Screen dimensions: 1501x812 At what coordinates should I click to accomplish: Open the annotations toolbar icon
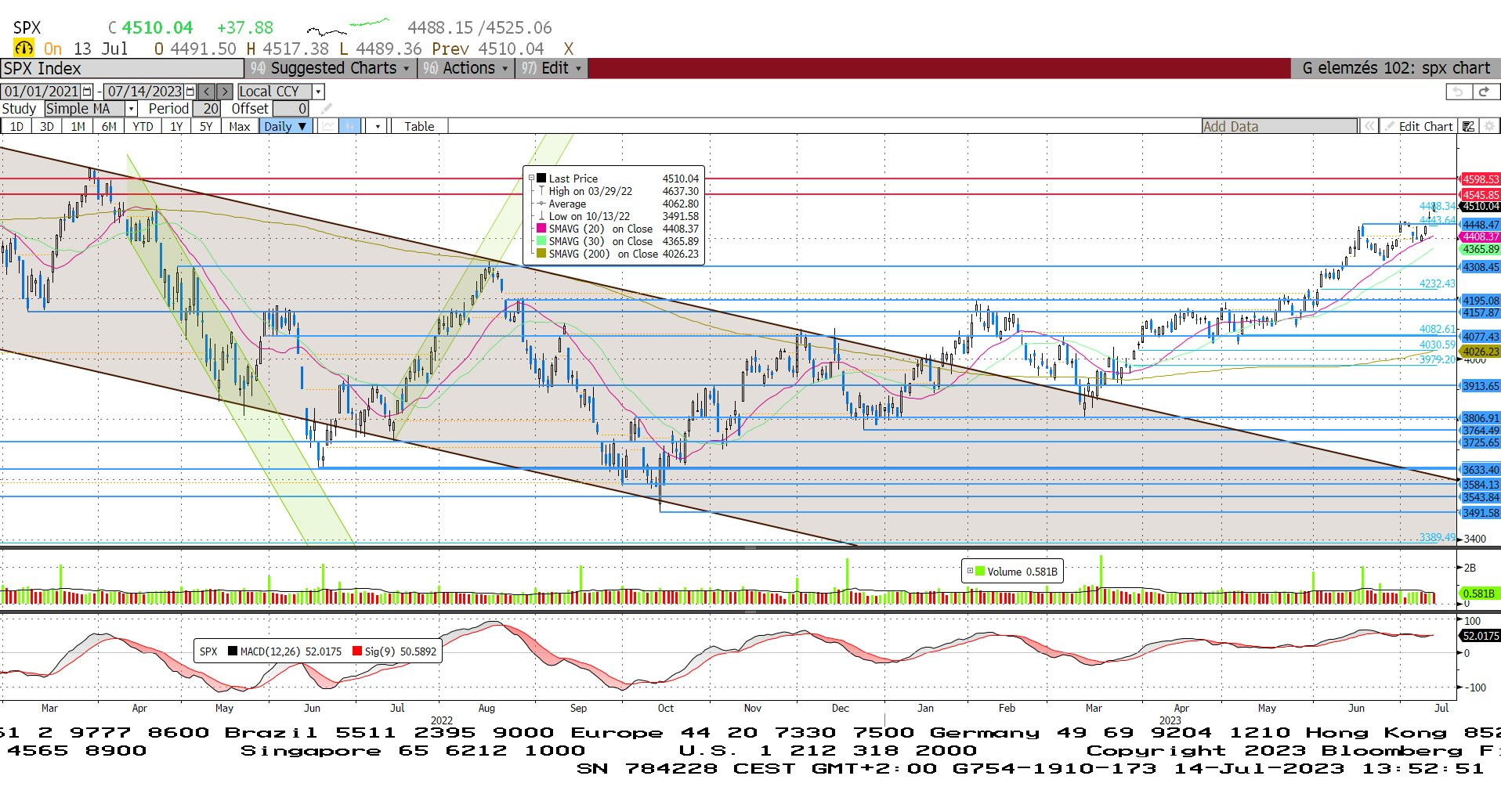pyautogui.click(x=1469, y=126)
